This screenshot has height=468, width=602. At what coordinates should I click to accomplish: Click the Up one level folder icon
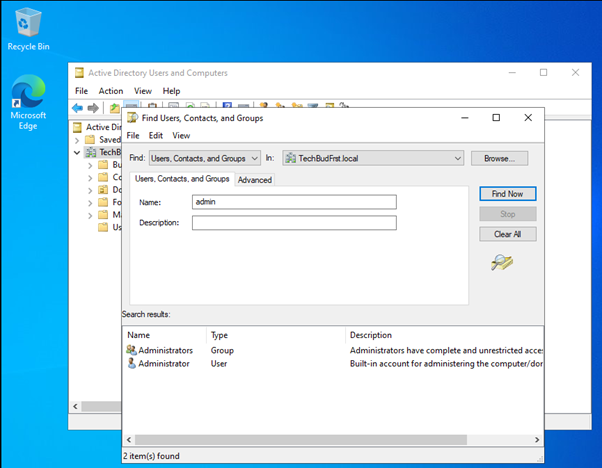pyautogui.click(x=114, y=107)
